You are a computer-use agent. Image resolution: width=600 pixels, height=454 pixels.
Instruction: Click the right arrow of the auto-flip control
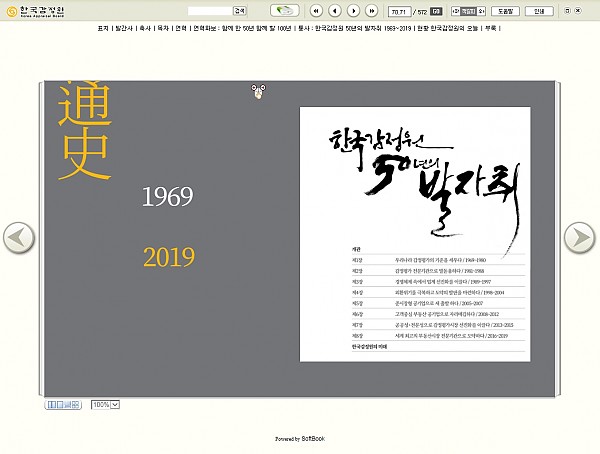click(x=481, y=11)
